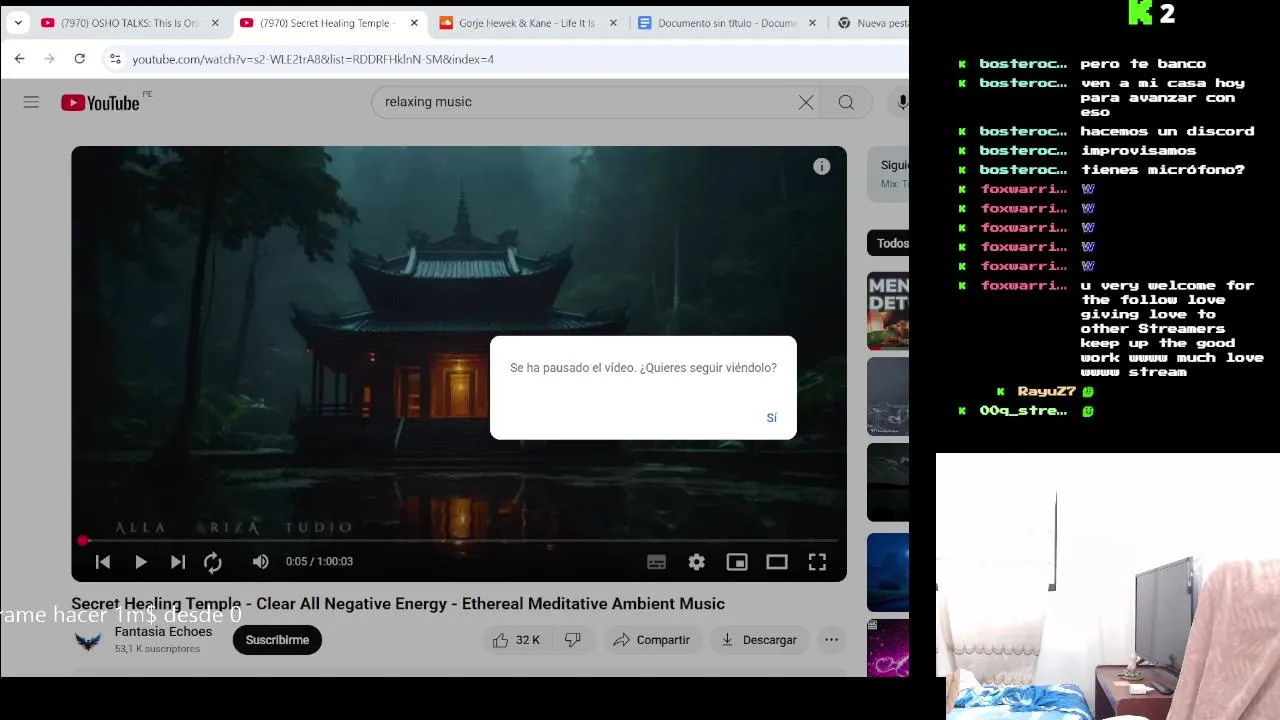Viewport: 1280px width, 720px height.
Task: Subscribe with the Suscribirme button
Action: pyautogui.click(x=277, y=640)
